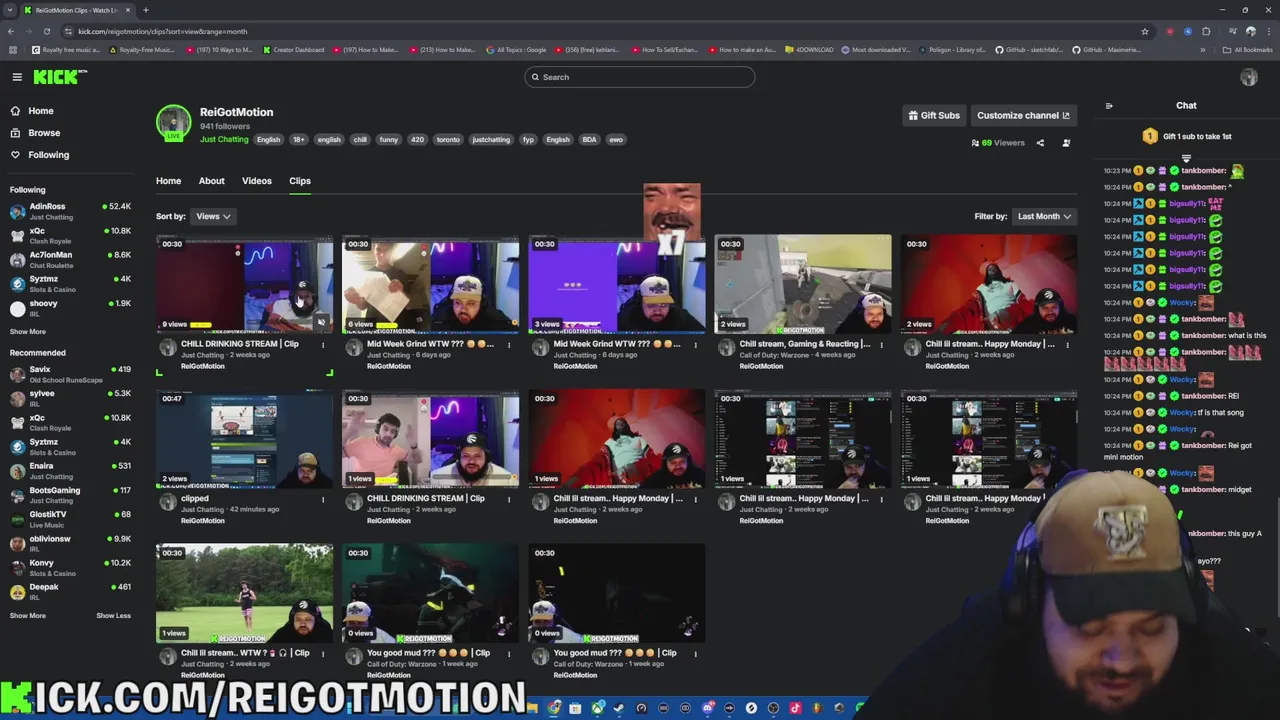The image size is (1280, 720).
Task: Open Savix in Recommended list
Action: tap(70, 374)
